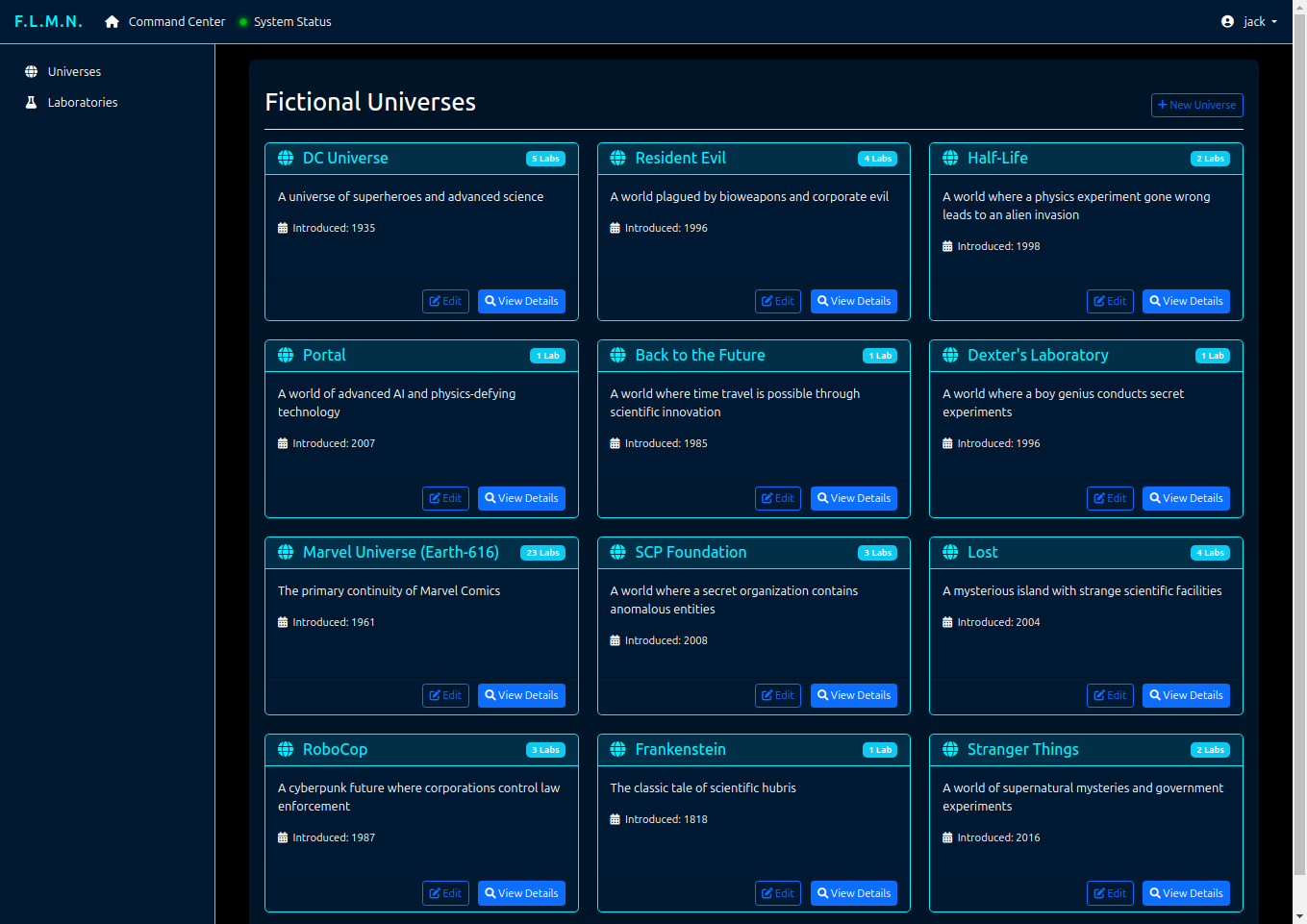Open the jack user dropdown menu
This screenshot has height=924, width=1307.
pyautogui.click(x=1249, y=21)
